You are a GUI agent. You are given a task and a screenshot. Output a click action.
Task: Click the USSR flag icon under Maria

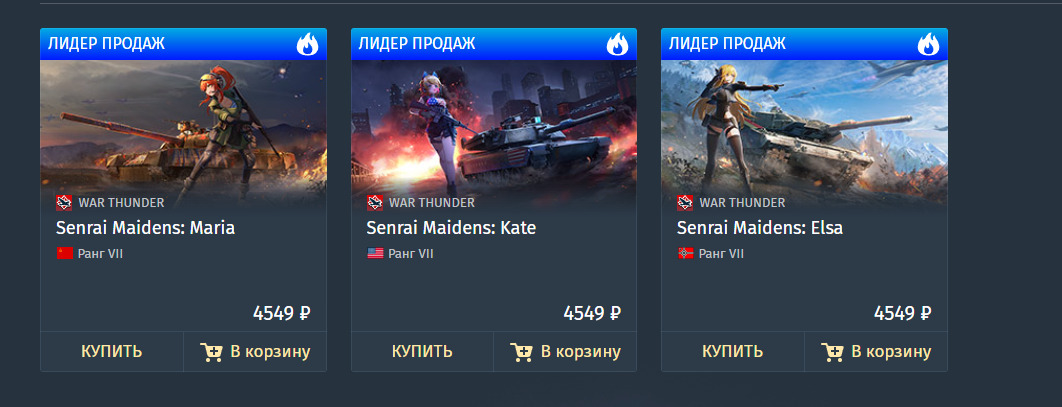[x=64, y=254]
